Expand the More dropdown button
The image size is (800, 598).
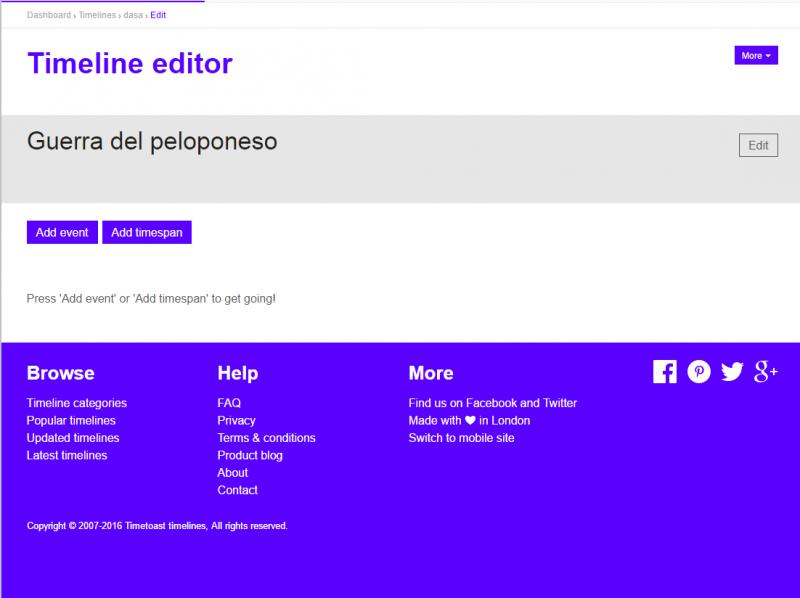click(756, 55)
